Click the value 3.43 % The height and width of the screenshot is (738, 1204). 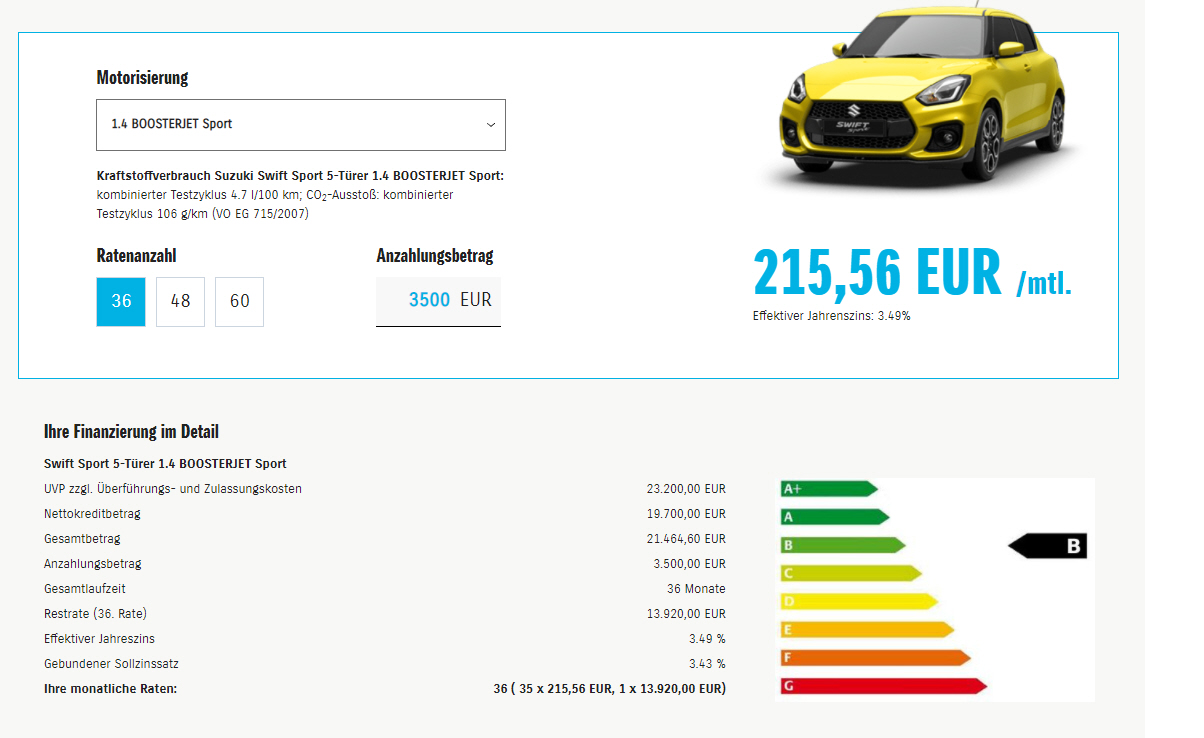click(707, 664)
